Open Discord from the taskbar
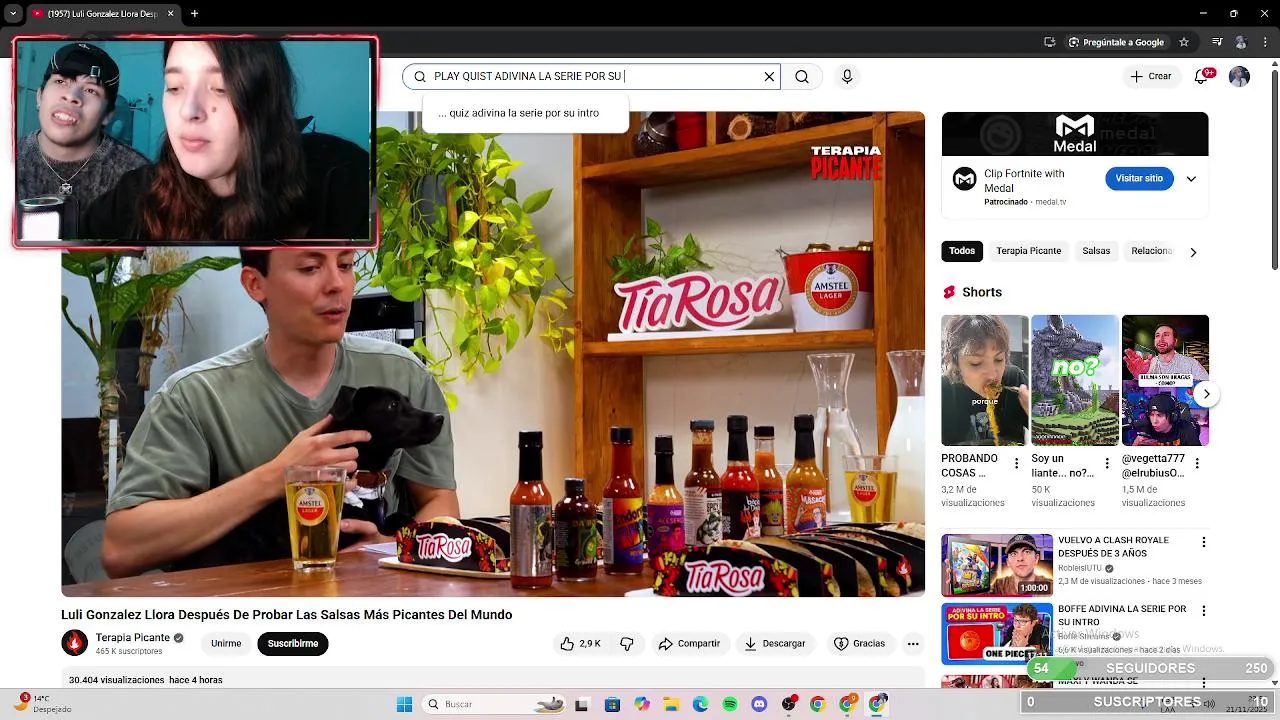Viewport: 1280px width, 720px height. (x=759, y=704)
